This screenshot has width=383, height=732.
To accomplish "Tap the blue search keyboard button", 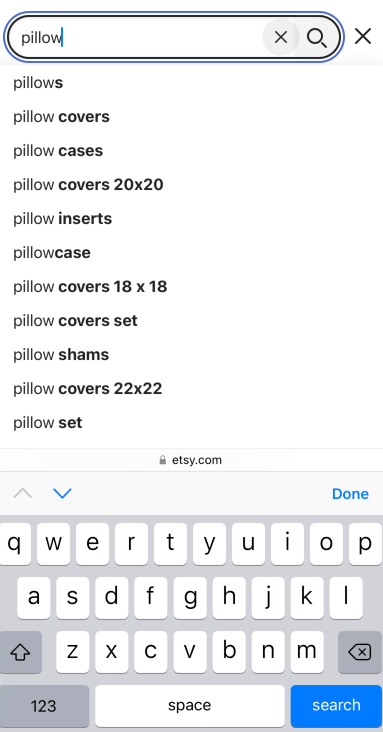I will pos(336,706).
